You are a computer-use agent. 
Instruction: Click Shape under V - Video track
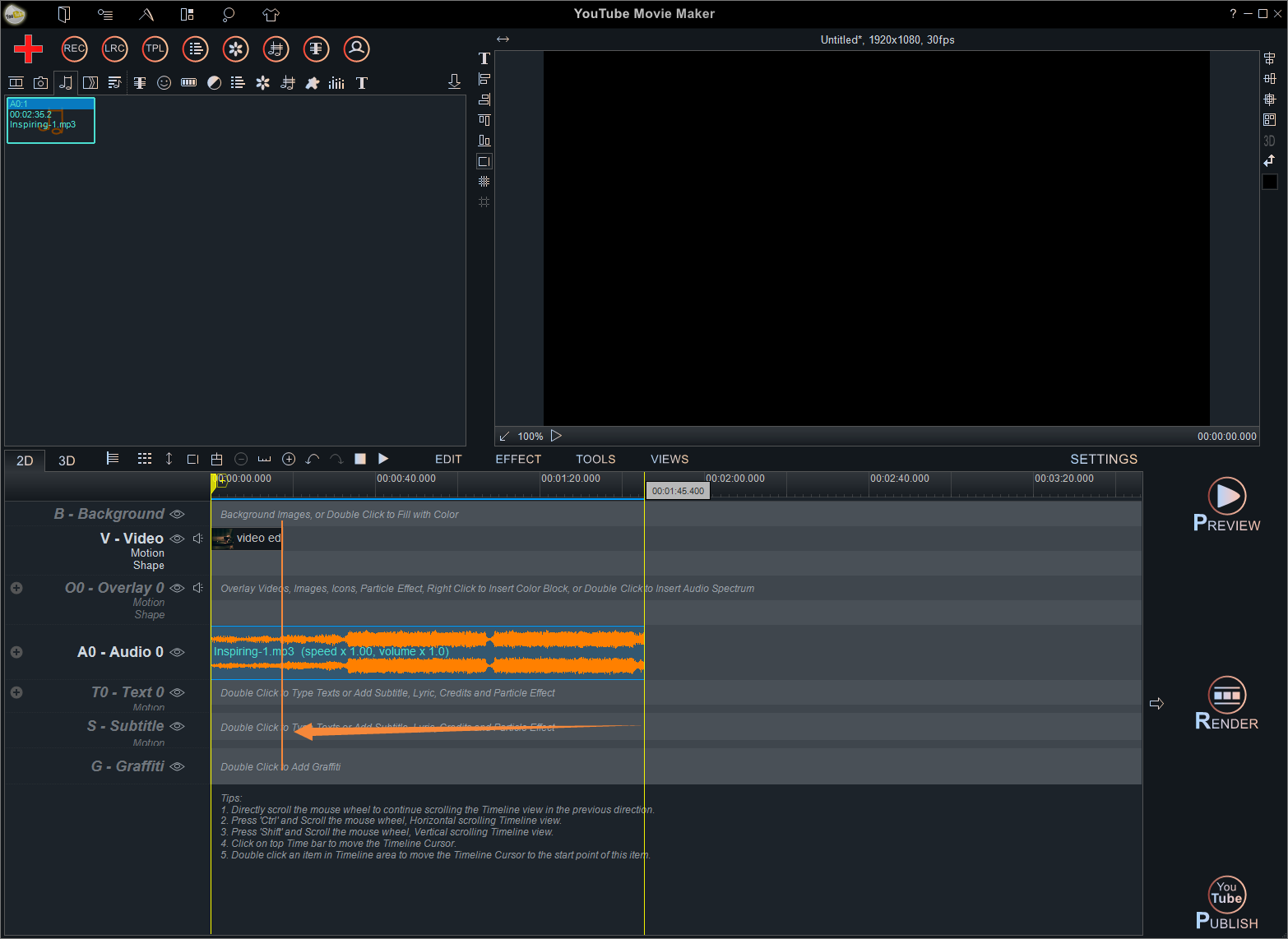pos(149,566)
